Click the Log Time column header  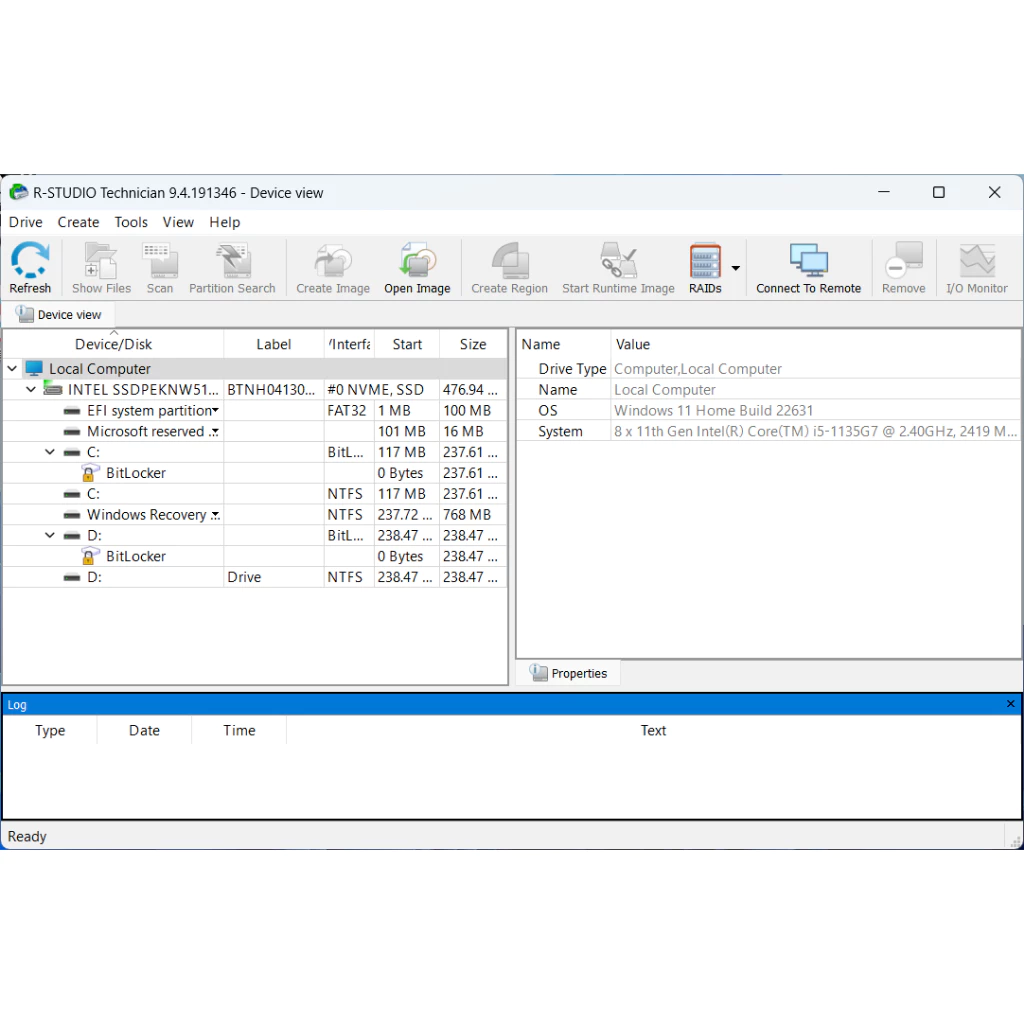[x=239, y=730]
